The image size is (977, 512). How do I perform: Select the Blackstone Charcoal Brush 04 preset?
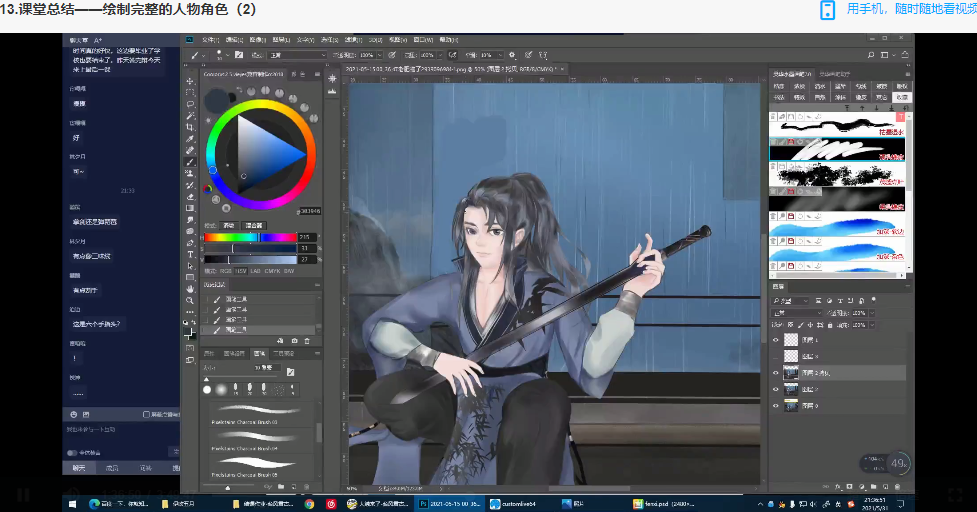click(x=260, y=439)
